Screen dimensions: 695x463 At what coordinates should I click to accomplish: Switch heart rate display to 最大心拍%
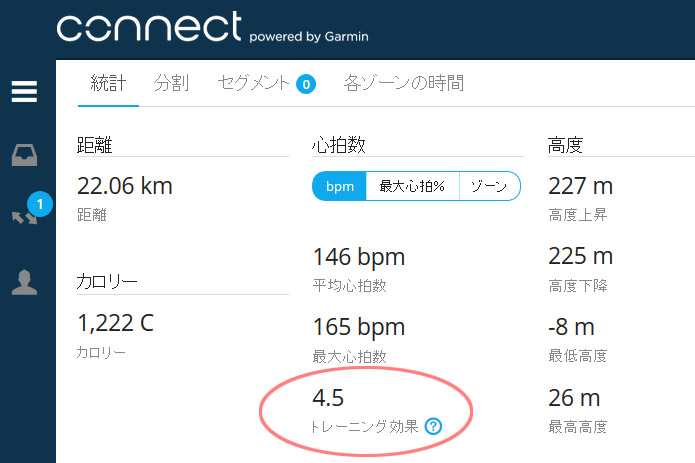[x=413, y=186]
